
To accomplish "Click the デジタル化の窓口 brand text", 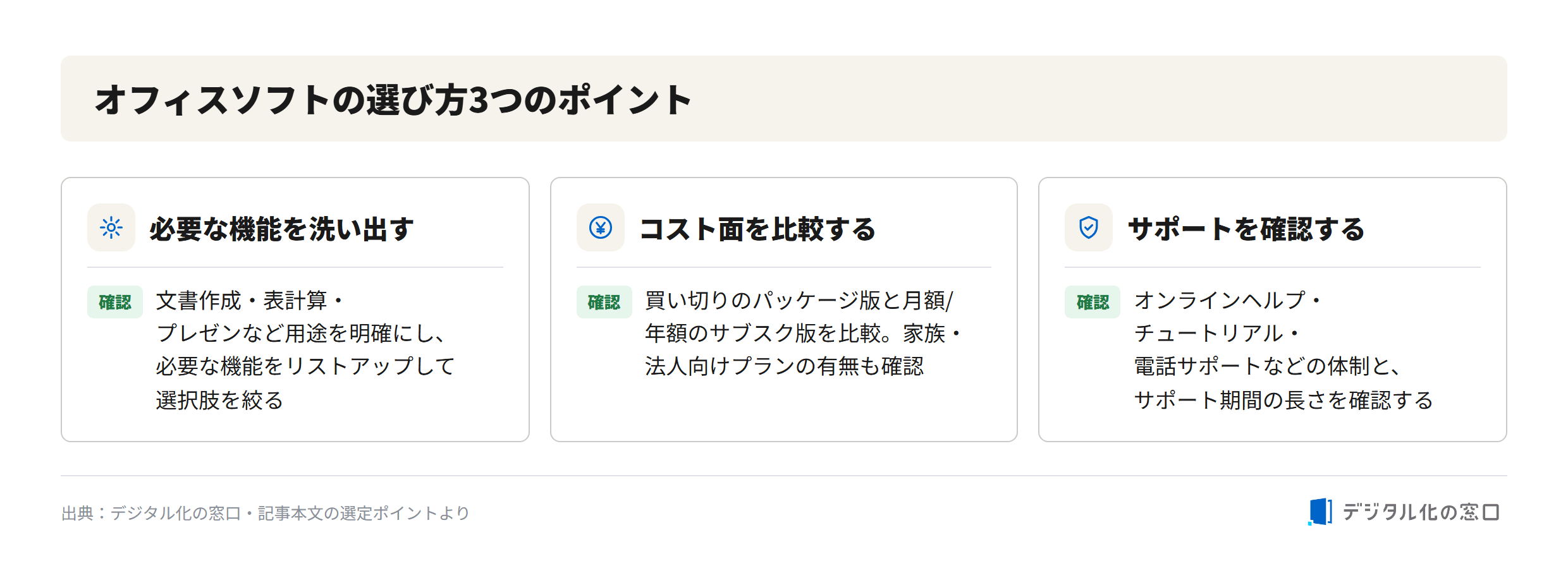I will (x=1421, y=512).
